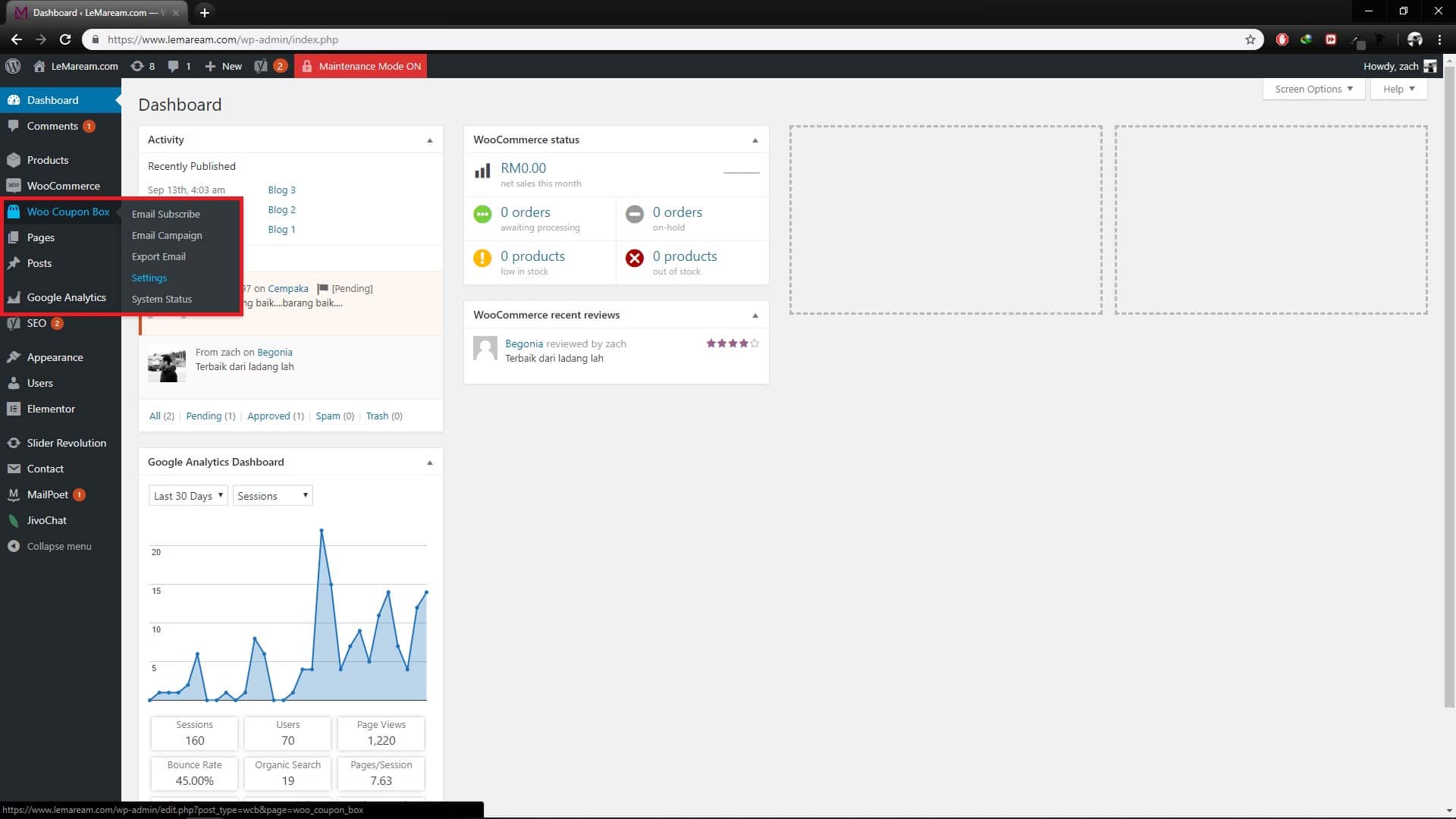Expand the Screen Options dropdown

pyautogui.click(x=1313, y=89)
